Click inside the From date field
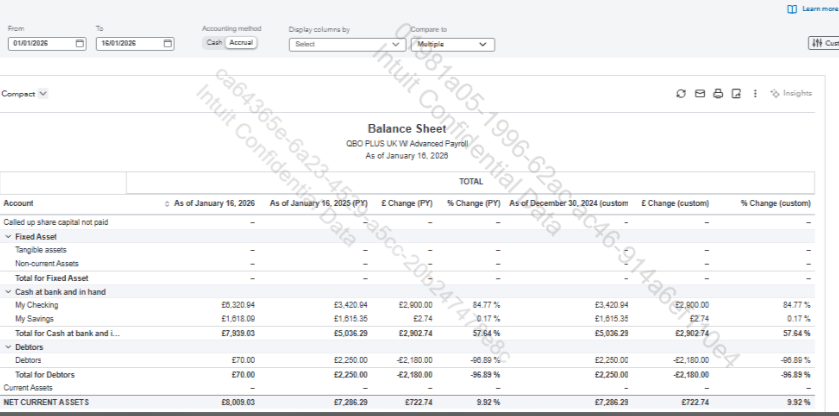 [40, 44]
